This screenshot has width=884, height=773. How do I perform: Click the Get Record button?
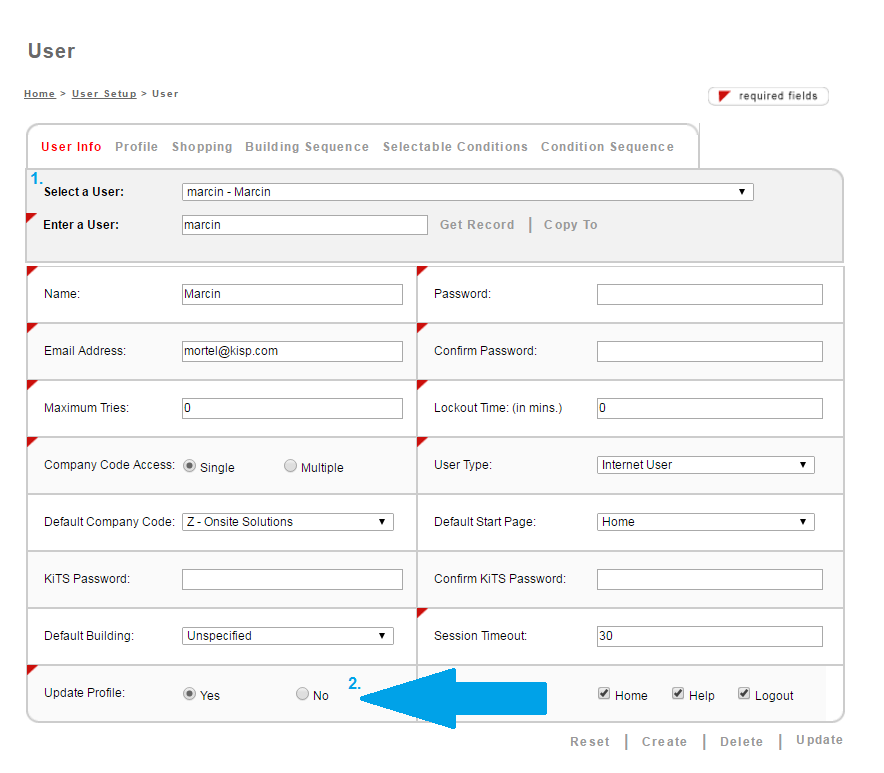tap(477, 225)
